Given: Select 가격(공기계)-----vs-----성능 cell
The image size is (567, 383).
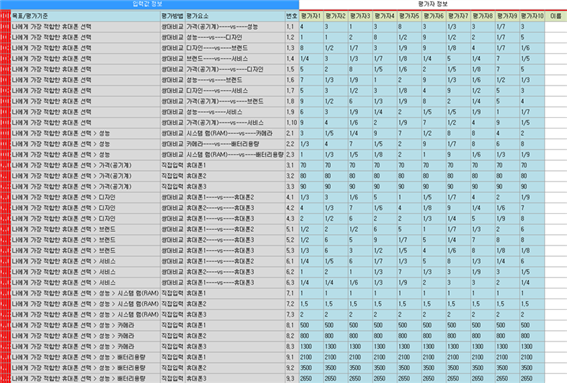Looking at the screenshot, I should pyautogui.click(x=235, y=27).
